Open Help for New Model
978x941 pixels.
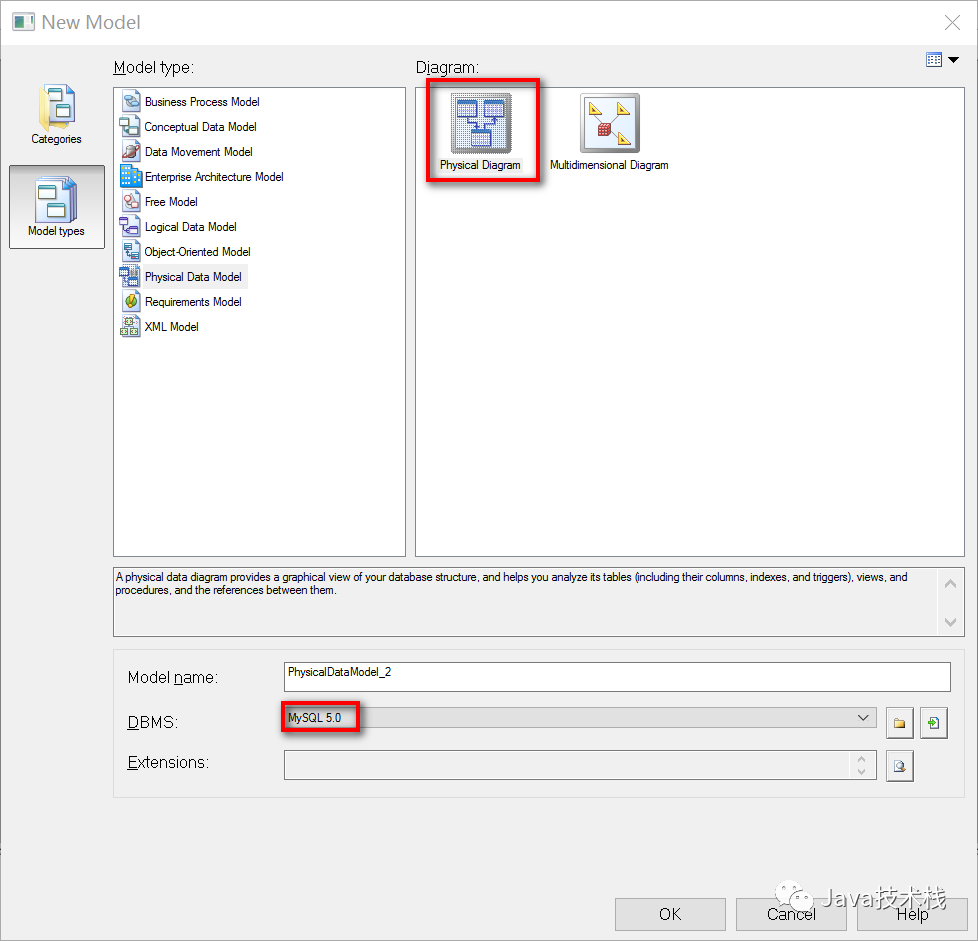point(912,914)
